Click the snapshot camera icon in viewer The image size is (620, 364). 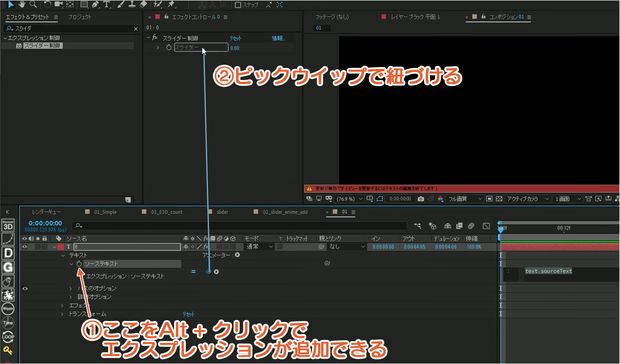point(421,199)
